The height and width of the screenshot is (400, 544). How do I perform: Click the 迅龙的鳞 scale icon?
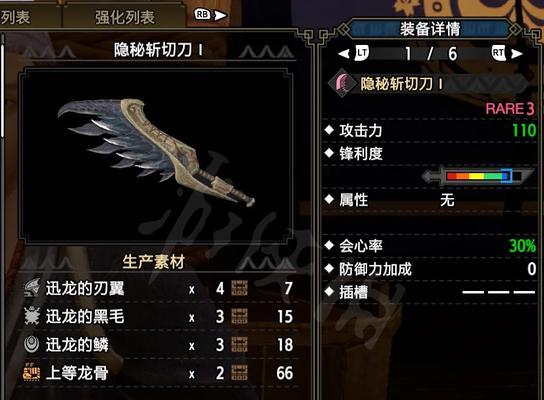pyautogui.click(x=32, y=344)
